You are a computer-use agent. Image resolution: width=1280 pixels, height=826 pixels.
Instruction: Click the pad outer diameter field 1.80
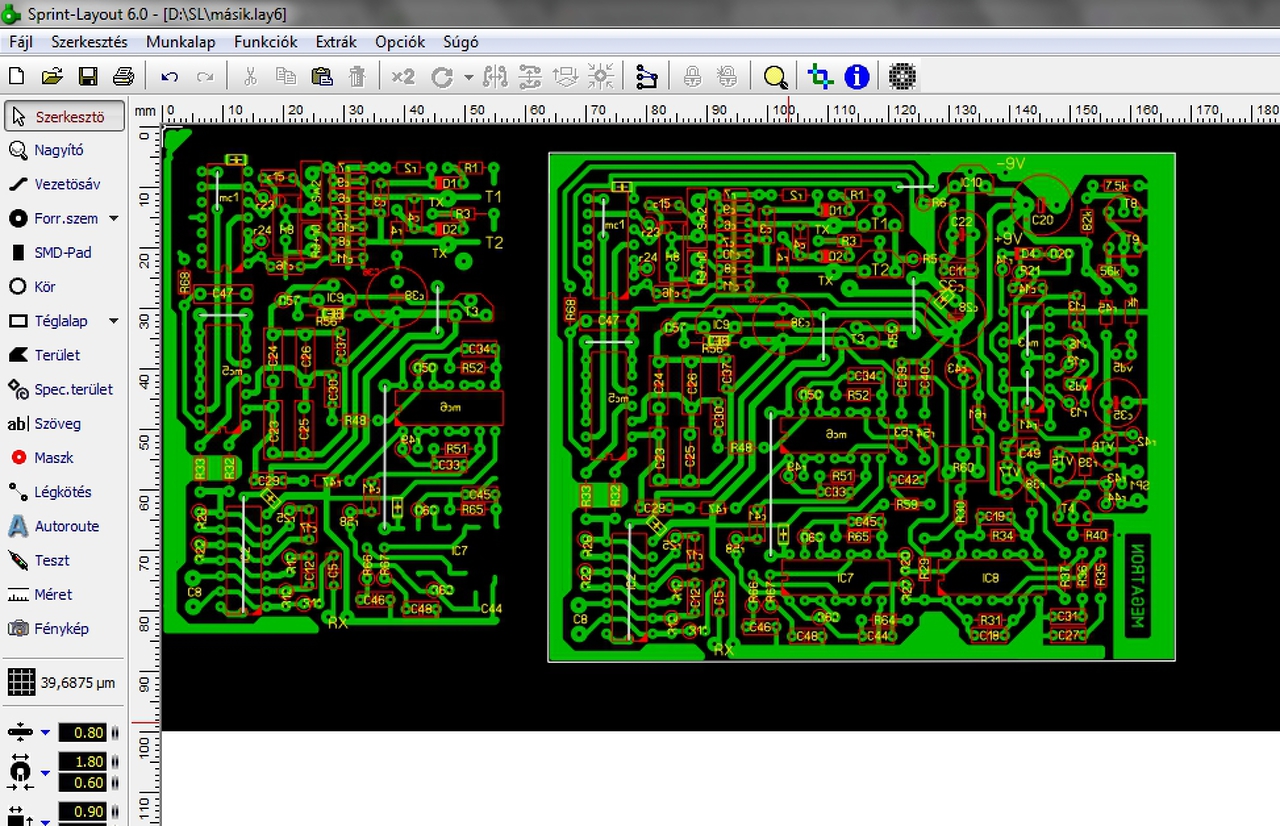tap(83, 762)
